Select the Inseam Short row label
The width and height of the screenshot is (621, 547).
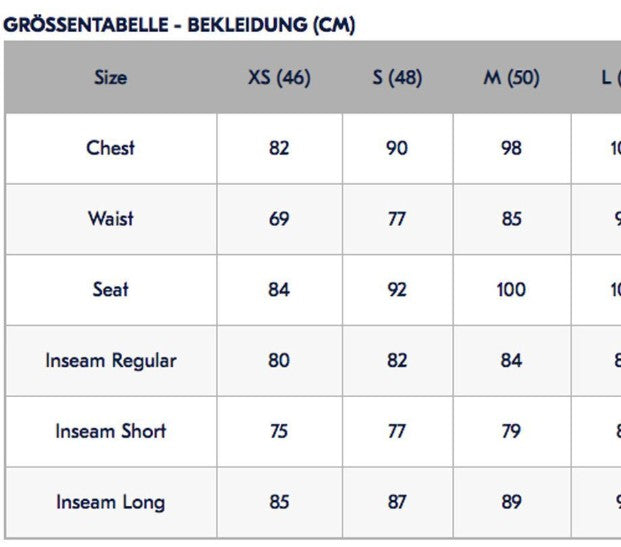coord(110,431)
